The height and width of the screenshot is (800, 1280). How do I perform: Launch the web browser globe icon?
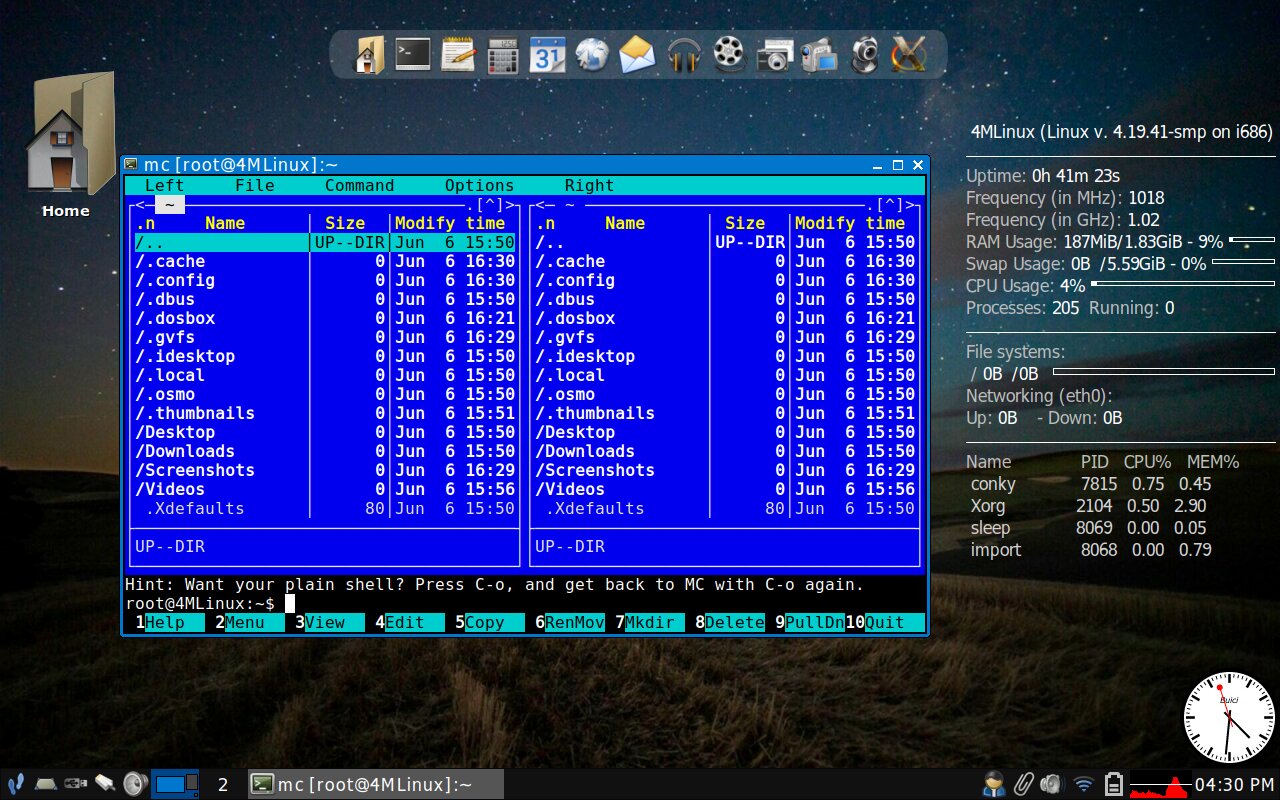point(592,55)
